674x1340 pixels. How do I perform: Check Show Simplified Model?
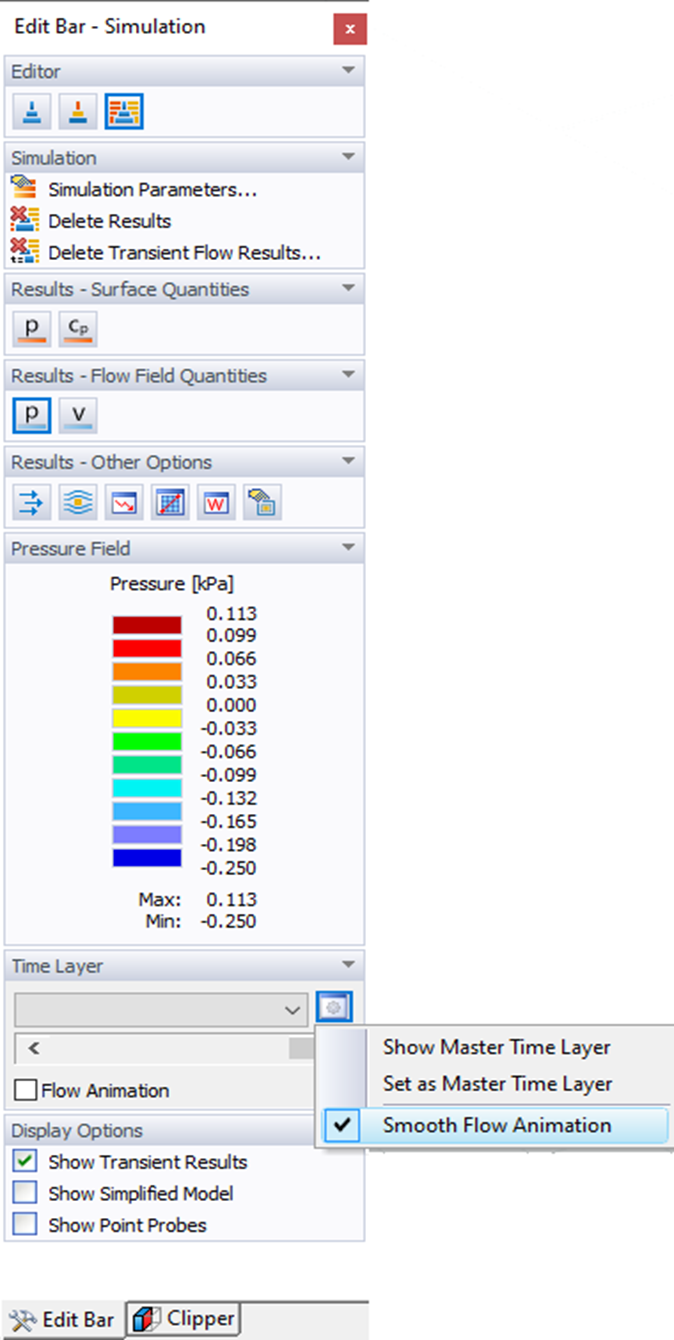click(26, 1193)
